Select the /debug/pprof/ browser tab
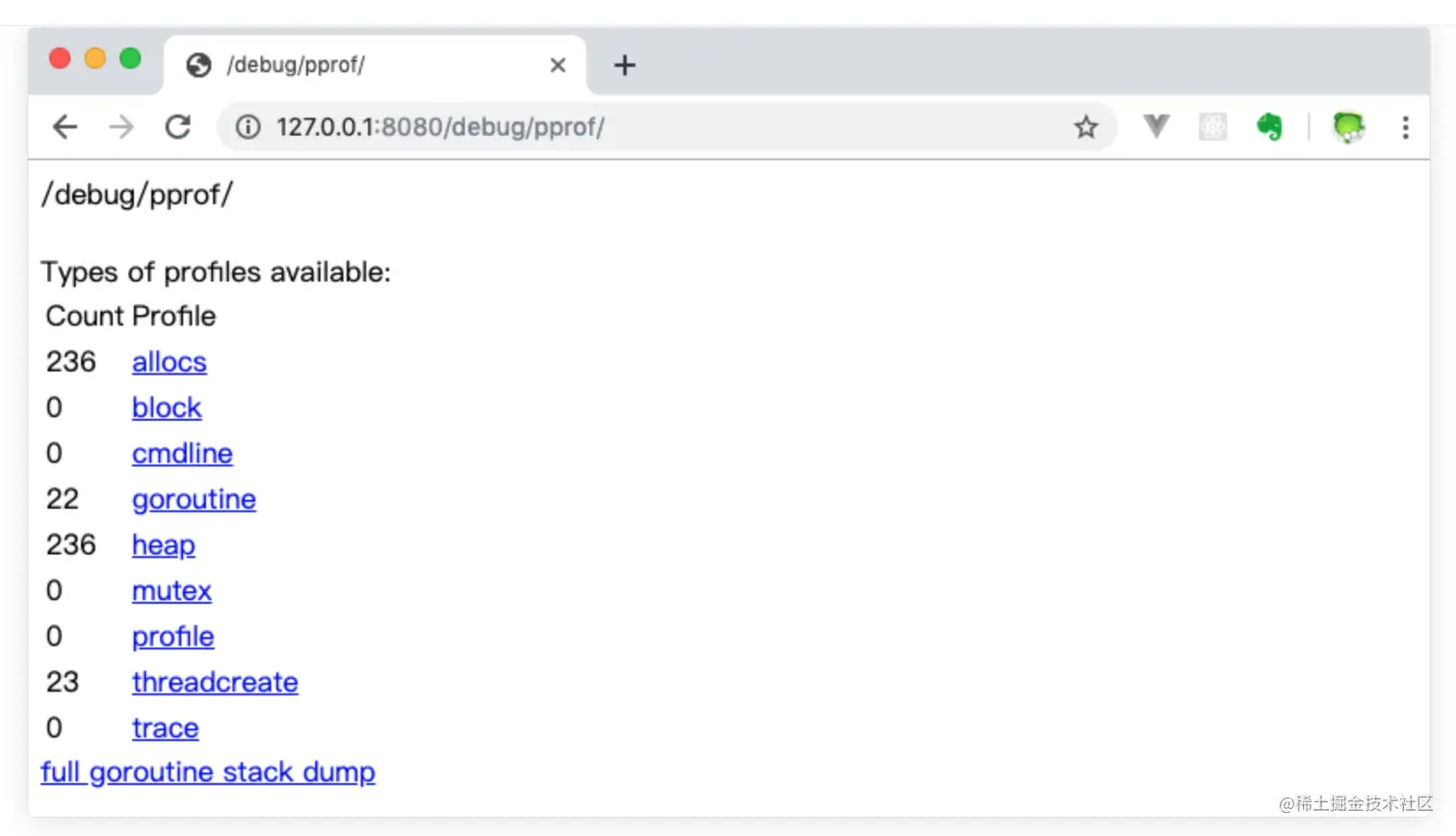This screenshot has width=1456, height=836. click(375, 65)
